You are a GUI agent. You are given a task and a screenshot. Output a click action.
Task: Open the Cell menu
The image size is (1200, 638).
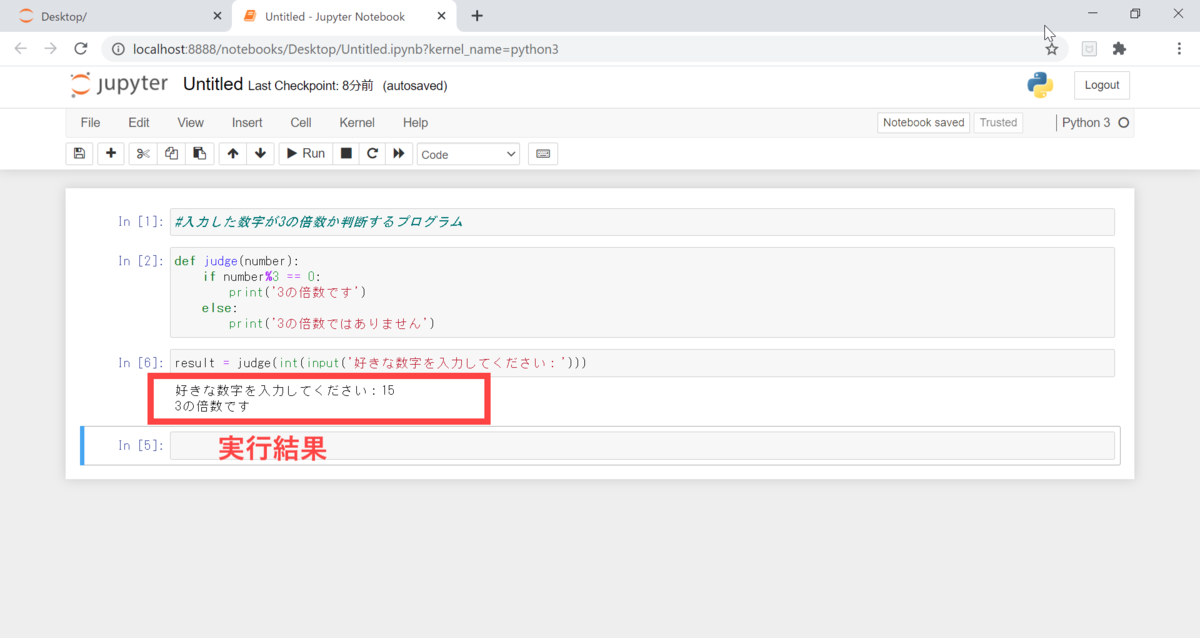click(x=301, y=122)
